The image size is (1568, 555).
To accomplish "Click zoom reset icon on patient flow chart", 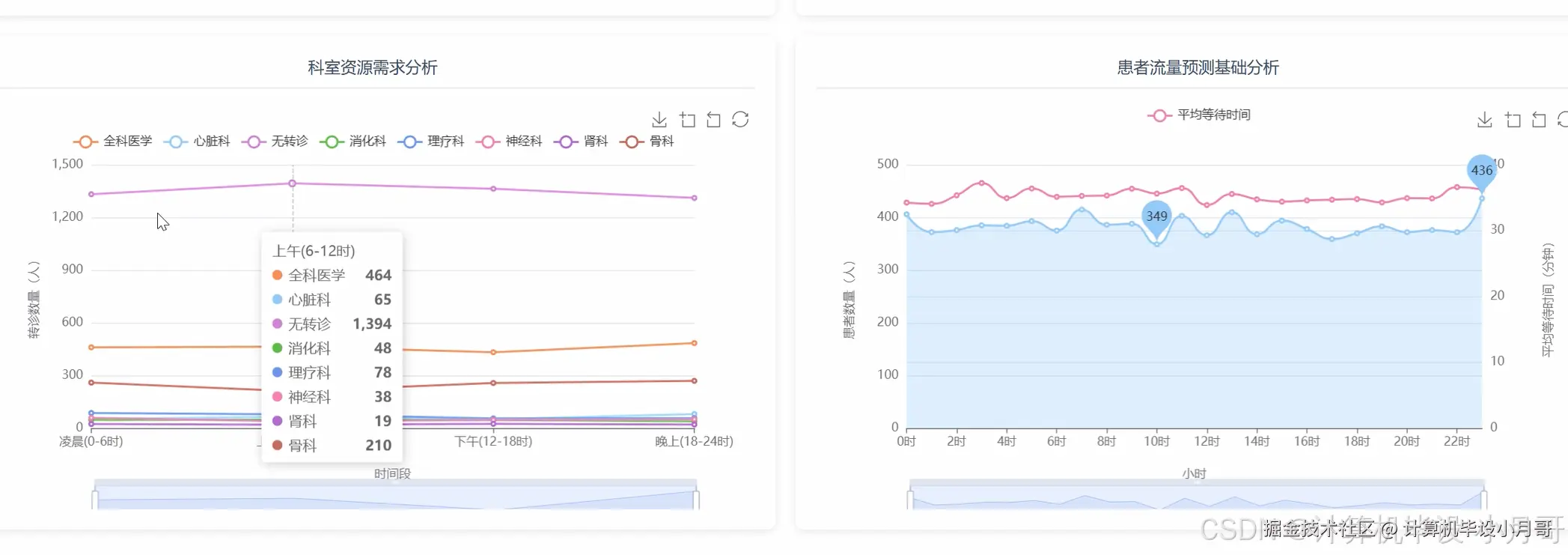I will (x=1539, y=120).
